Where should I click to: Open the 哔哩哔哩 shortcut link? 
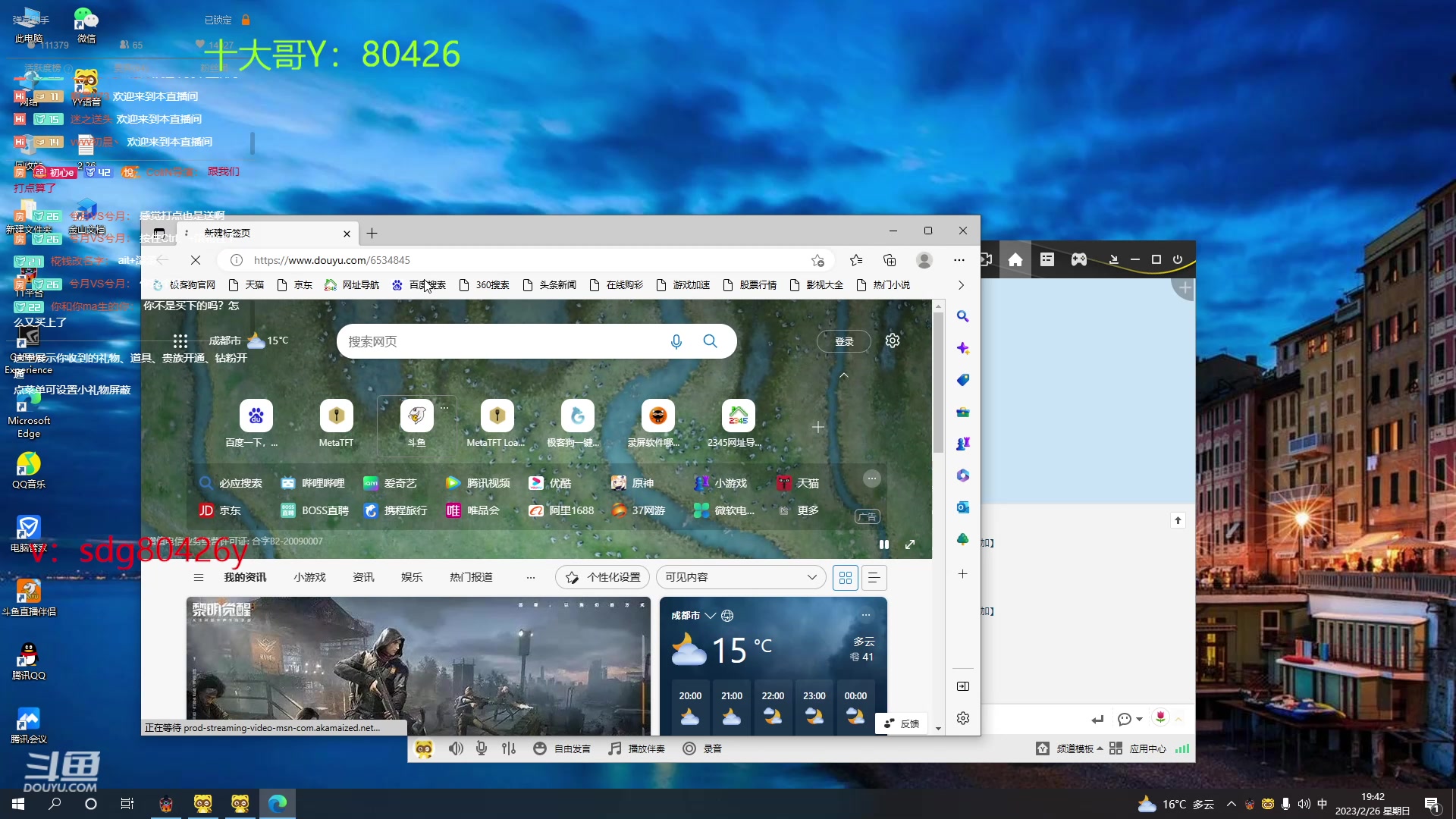click(x=313, y=483)
